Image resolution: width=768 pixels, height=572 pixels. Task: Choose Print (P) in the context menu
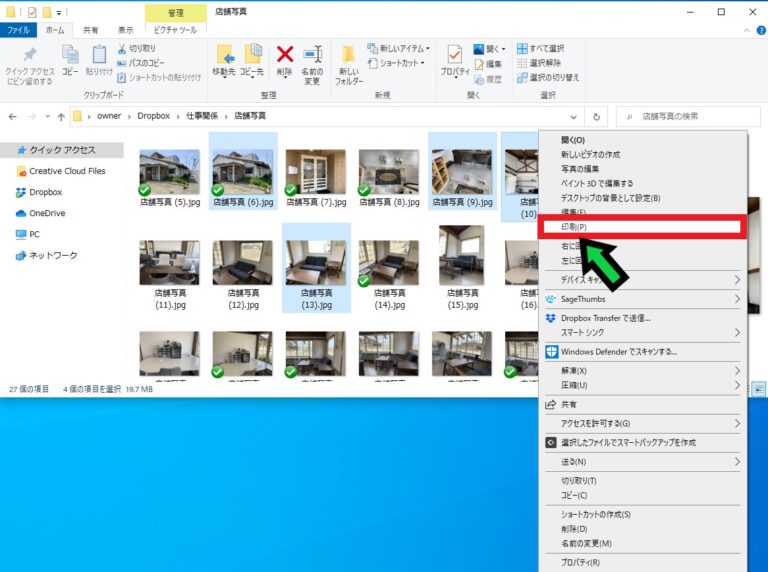[642, 227]
